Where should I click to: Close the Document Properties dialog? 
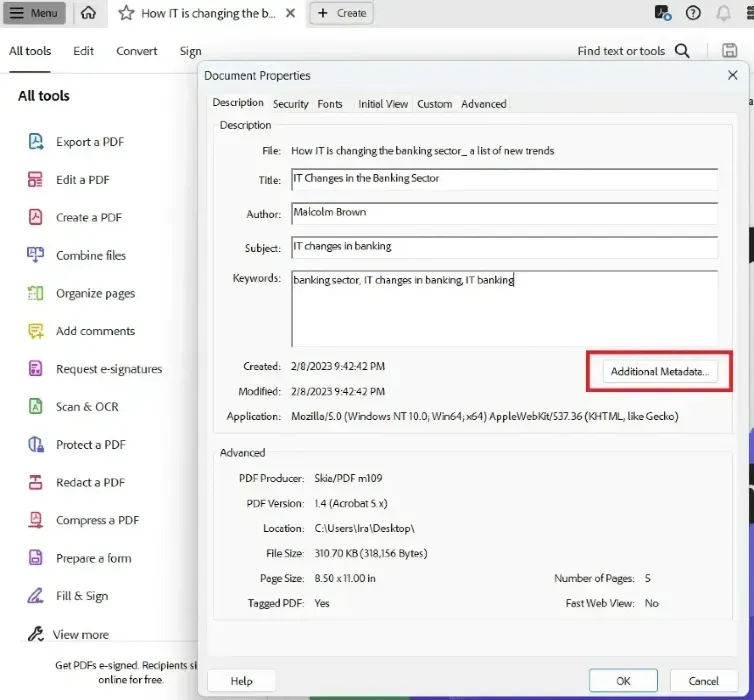tap(732, 75)
